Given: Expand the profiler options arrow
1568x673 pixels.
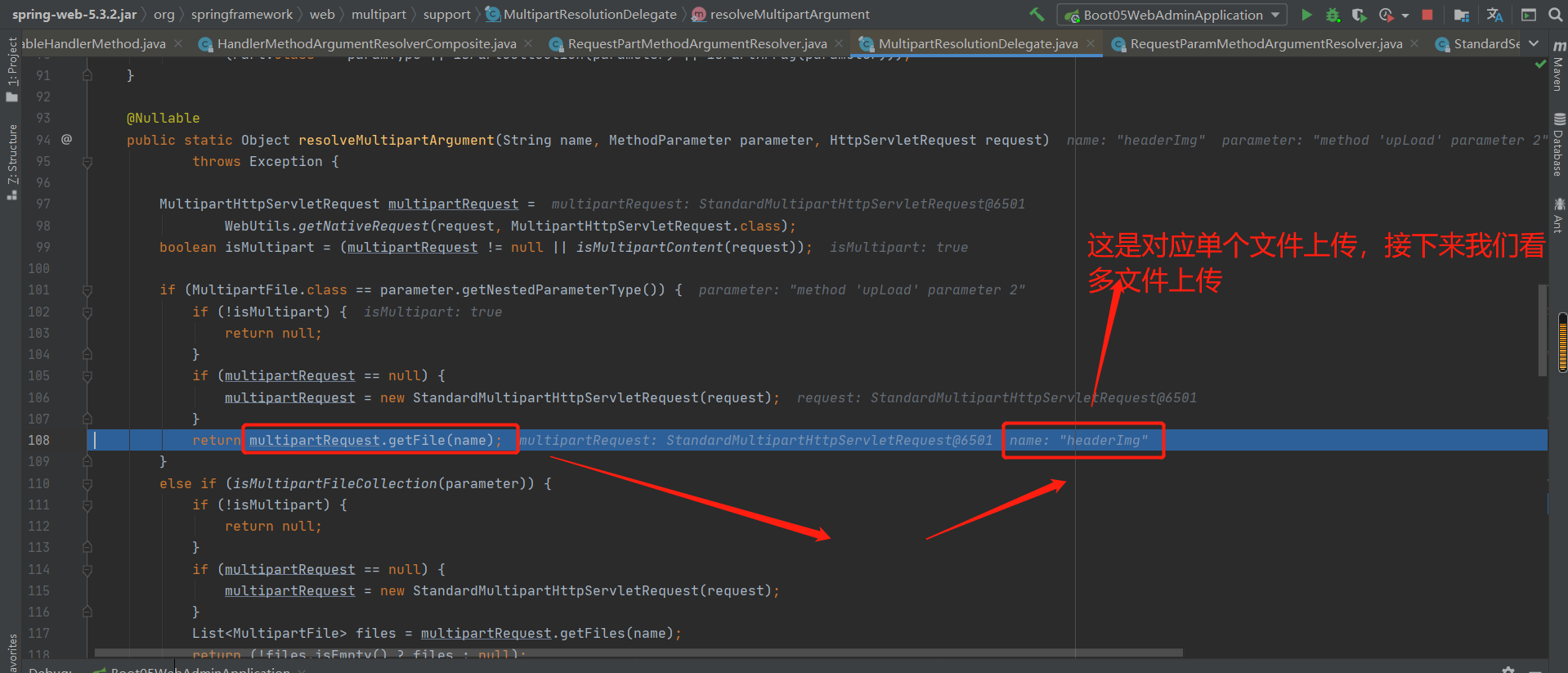Looking at the screenshot, I should (1405, 16).
